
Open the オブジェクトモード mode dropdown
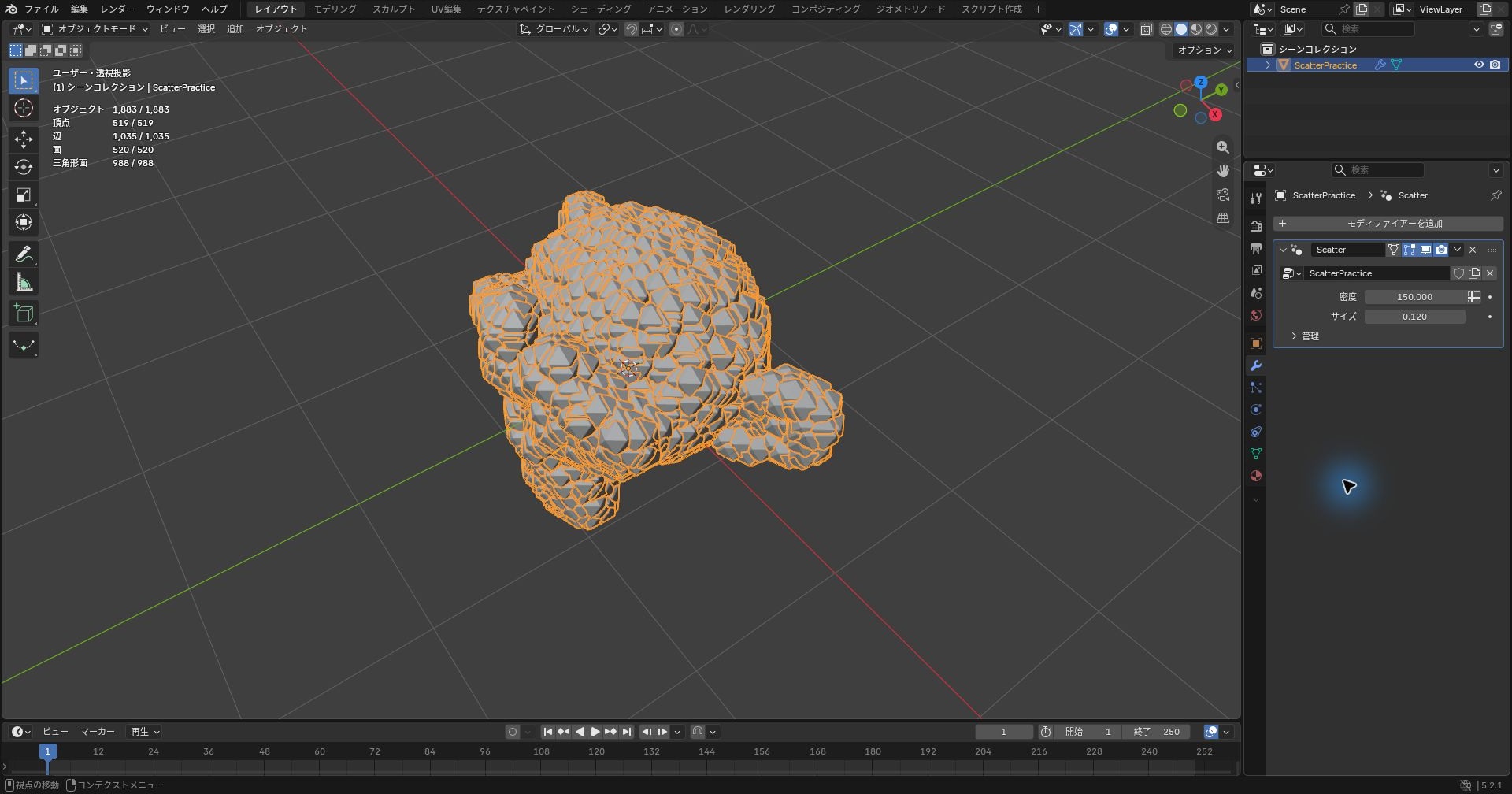tap(94, 29)
